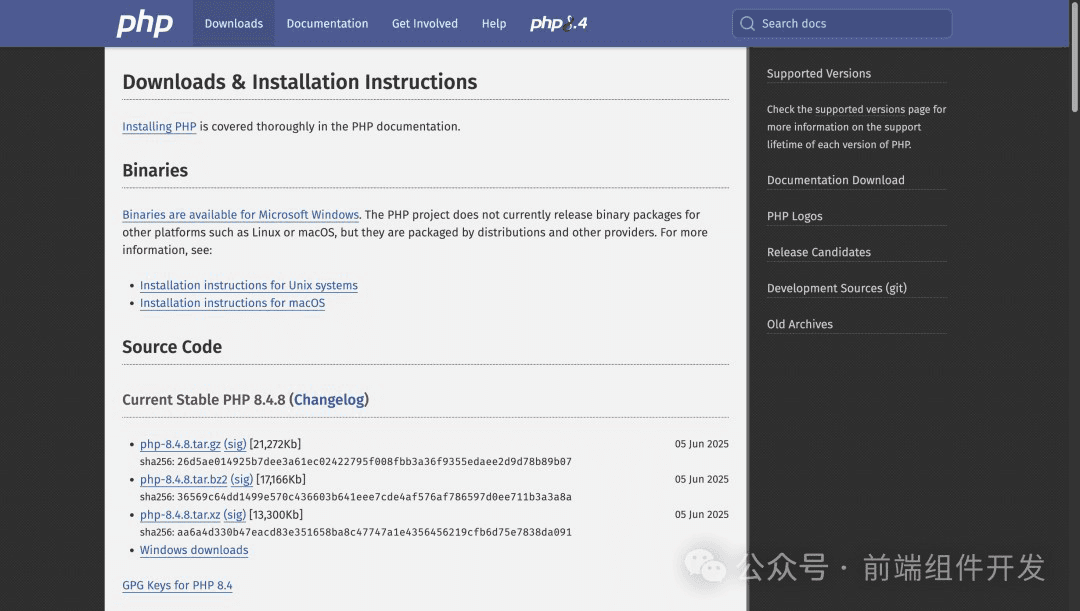This screenshot has height=611, width=1080.
Task: Open the PHP 8.4 release logo
Action: (559, 23)
